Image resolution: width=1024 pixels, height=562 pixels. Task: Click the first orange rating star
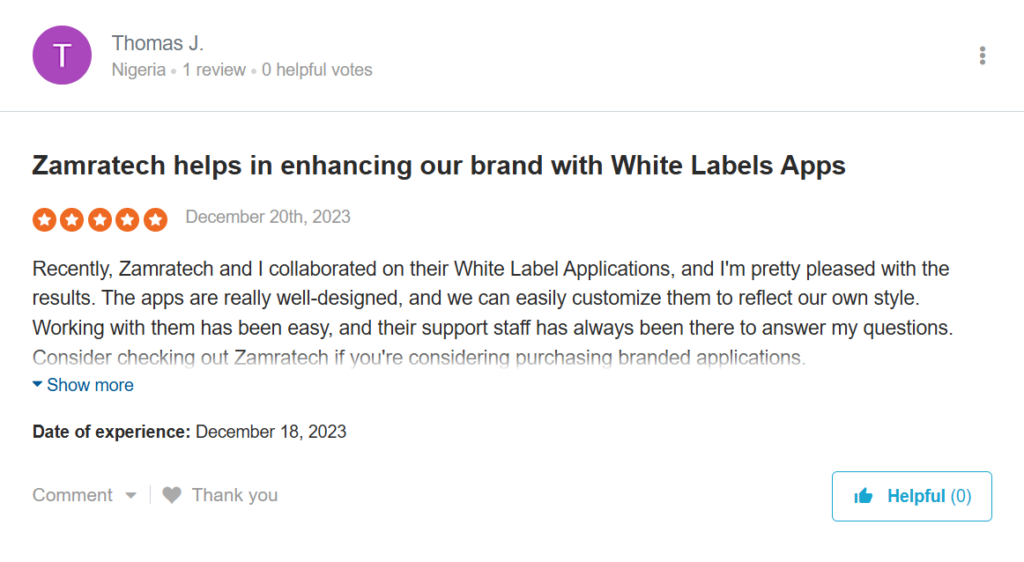[x=44, y=219]
